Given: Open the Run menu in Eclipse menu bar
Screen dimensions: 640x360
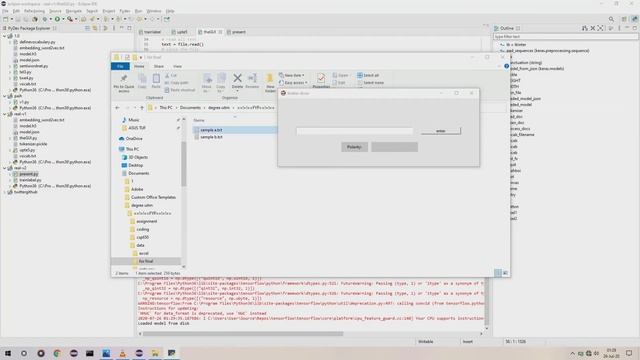Looking at the screenshot, I should point(139,11).
